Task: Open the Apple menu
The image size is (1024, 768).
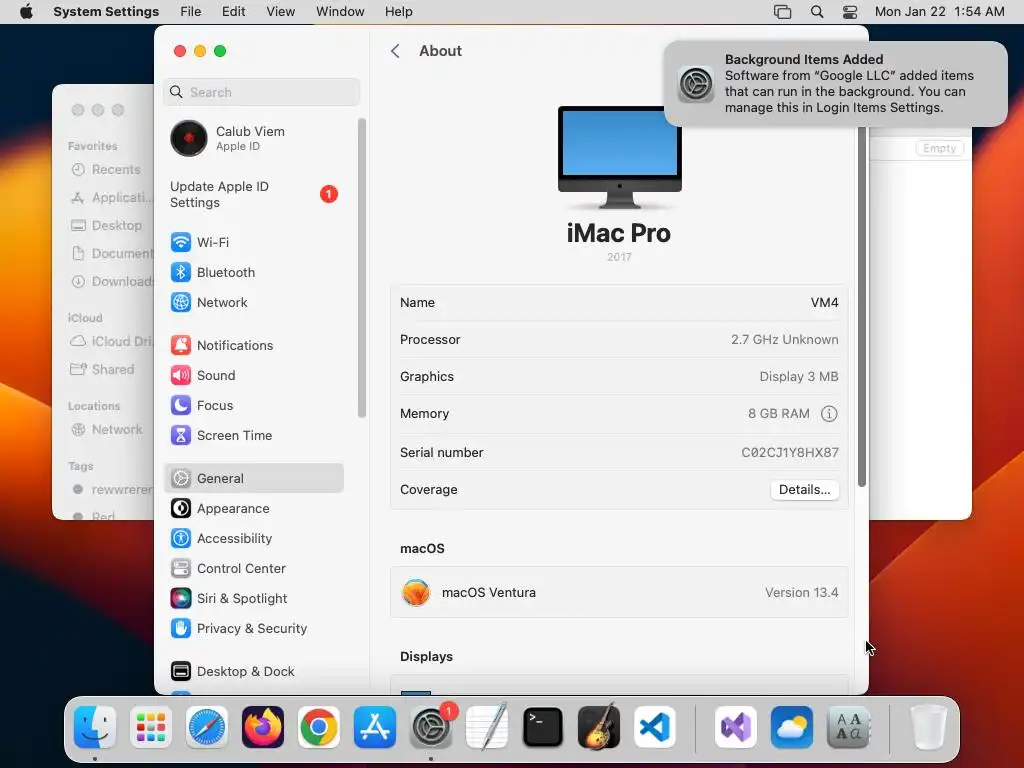Action: coord(26,12)
